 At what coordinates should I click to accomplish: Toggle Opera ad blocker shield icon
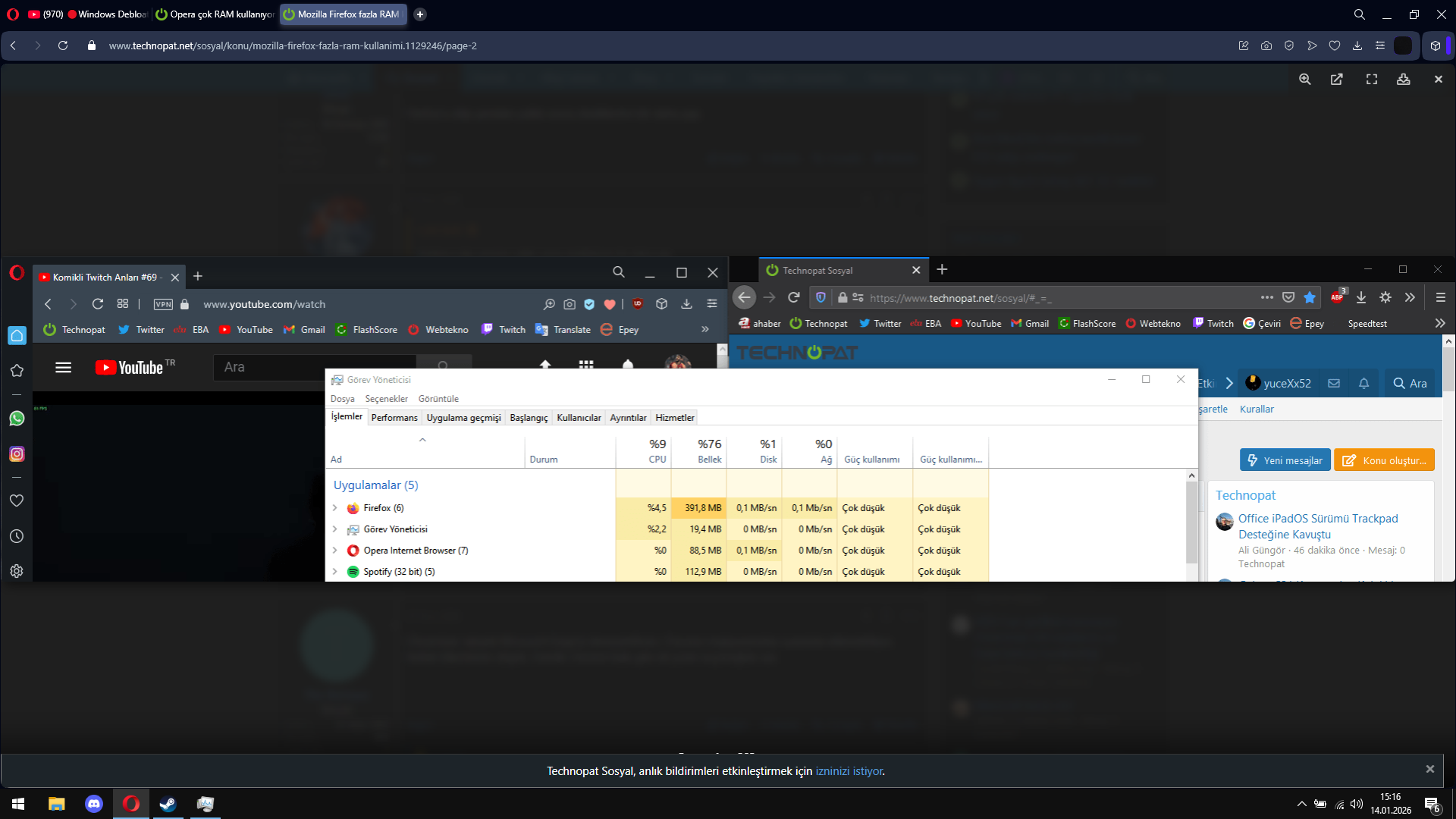point(1289,45)
